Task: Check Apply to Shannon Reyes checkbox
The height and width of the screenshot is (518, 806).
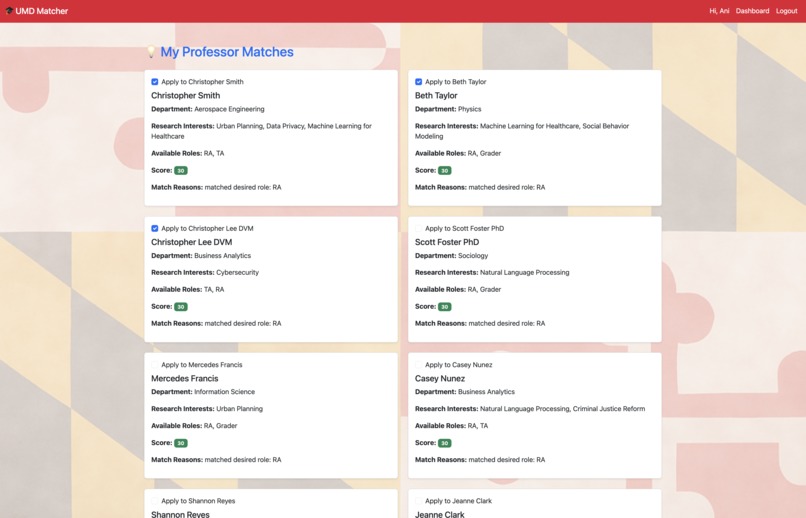Action: (x=155, y=501)
